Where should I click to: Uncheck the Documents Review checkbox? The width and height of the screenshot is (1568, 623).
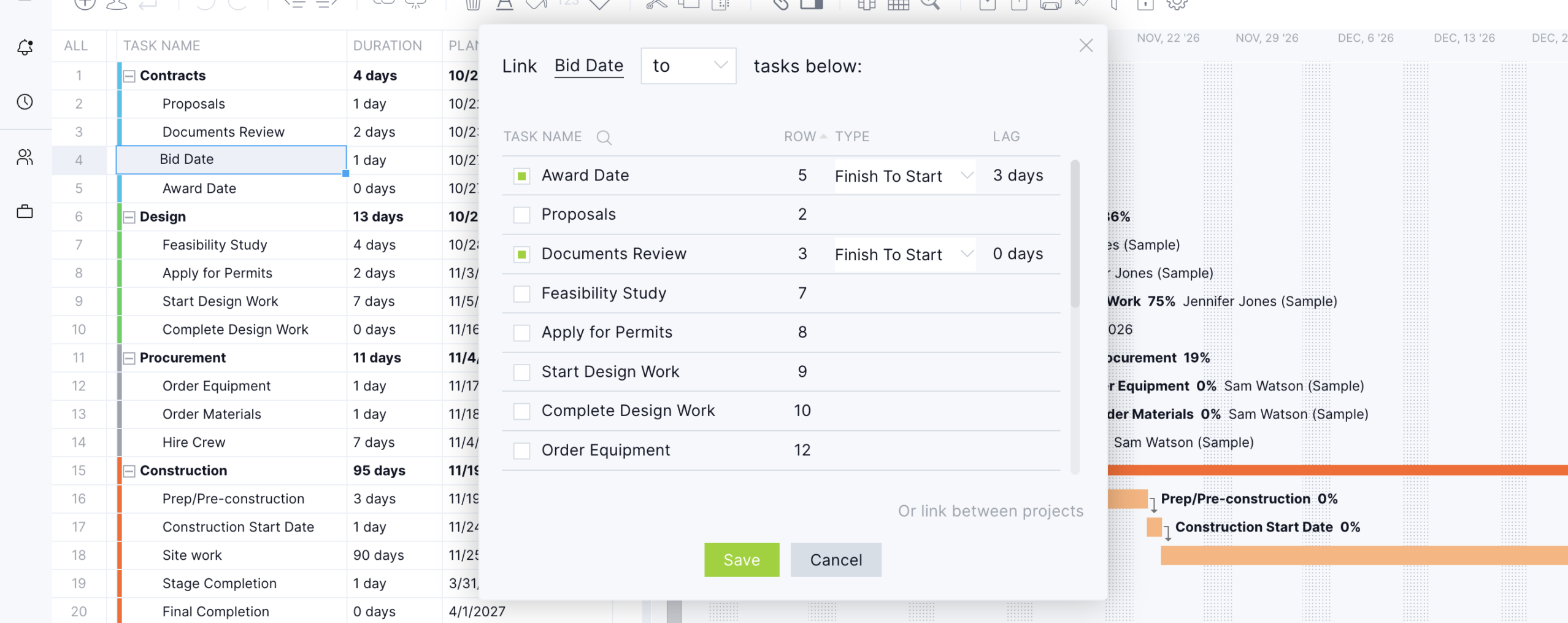521,254
